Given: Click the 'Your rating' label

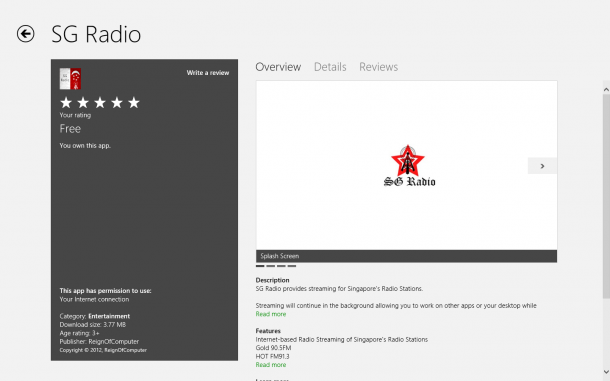Looking at the screenshot, I should point(75,115).
